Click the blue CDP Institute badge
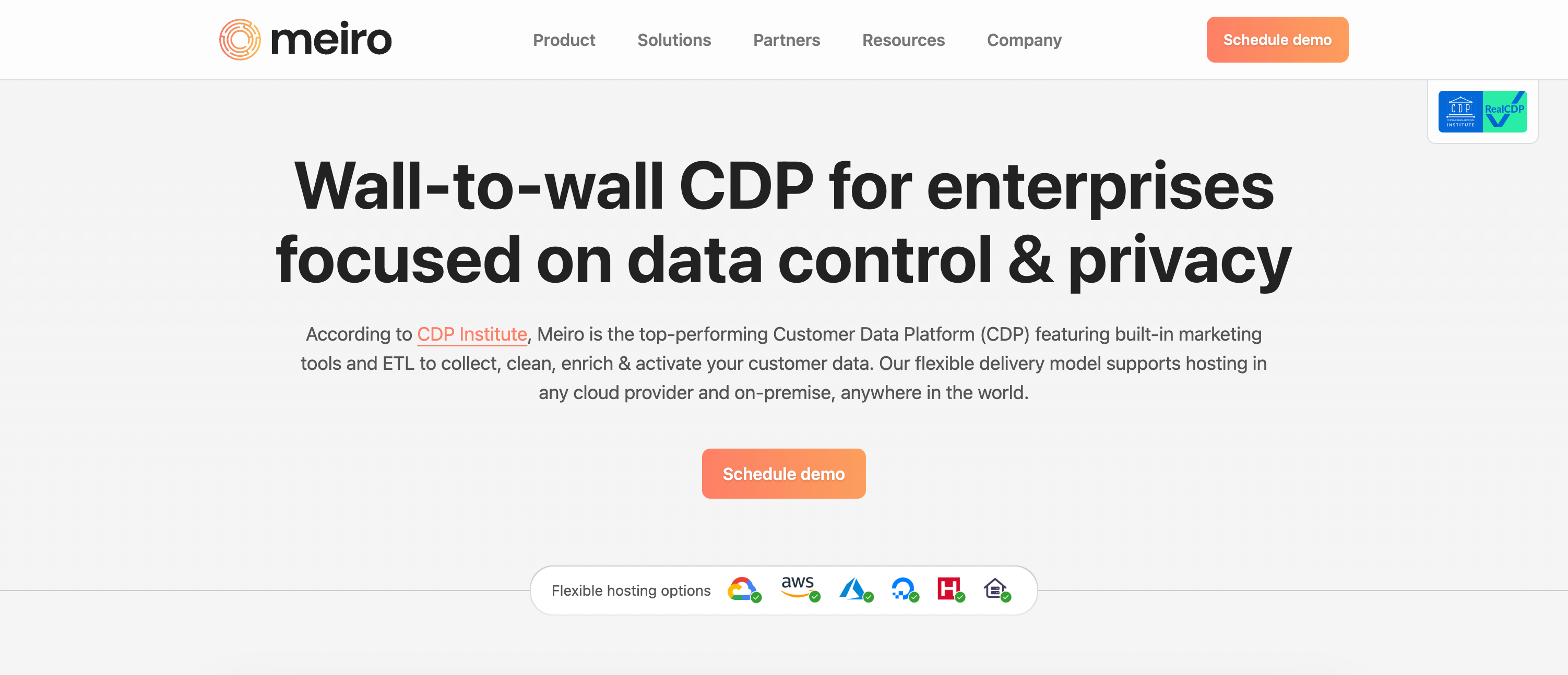Viewport: 1568px width, 675px height. click(x=1459, y=112)
